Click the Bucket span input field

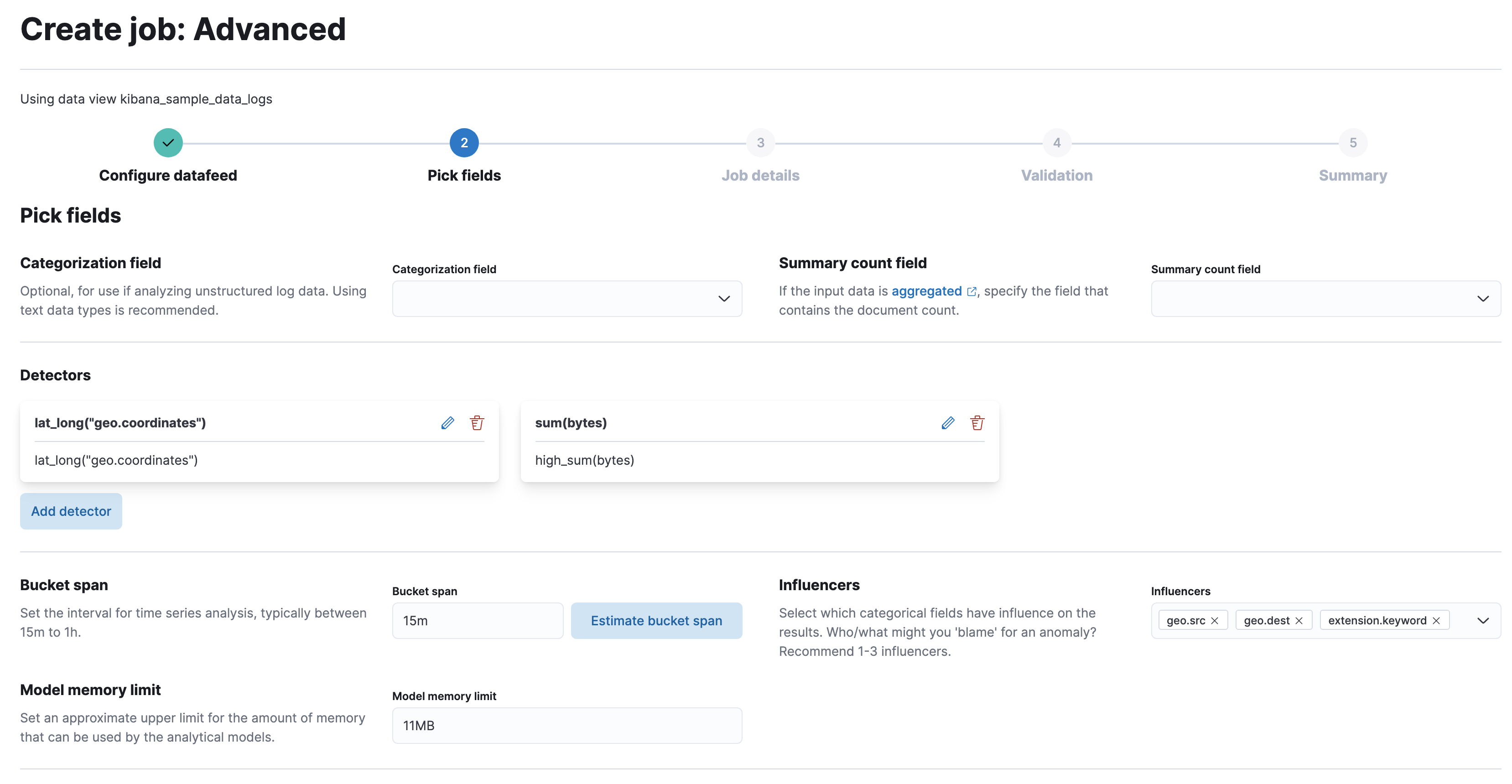[477, 620]
